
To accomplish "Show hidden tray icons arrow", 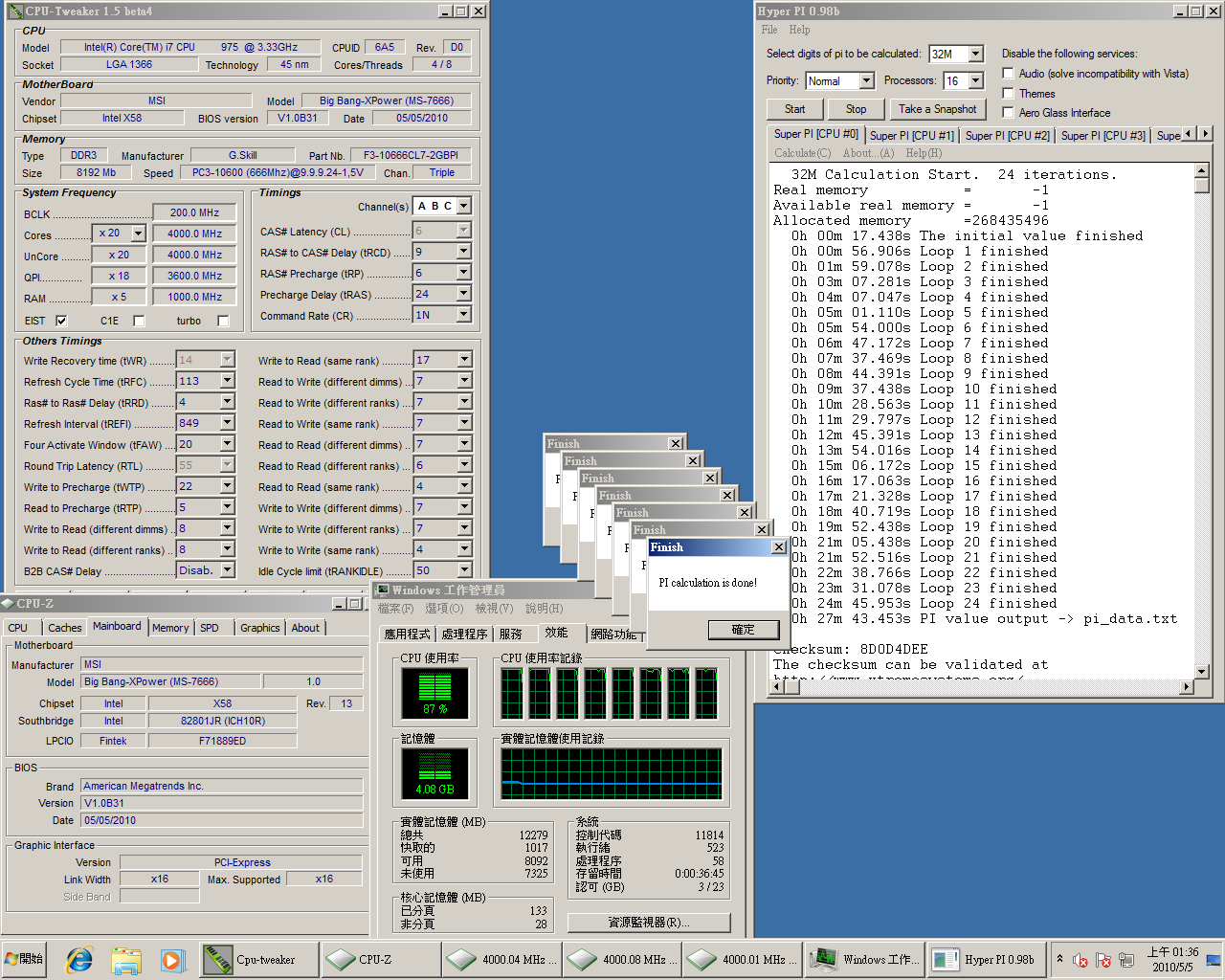I will coord(1059,959).
